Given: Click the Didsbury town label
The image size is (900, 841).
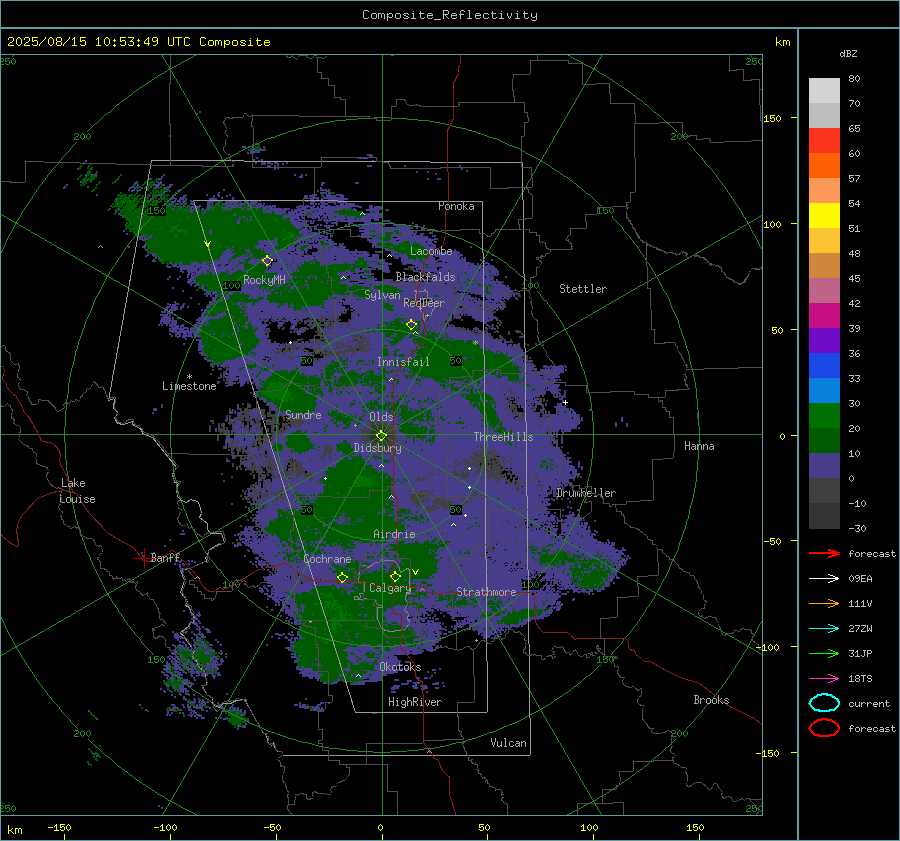Looking at the screenshot, I should tap(378, 448).
